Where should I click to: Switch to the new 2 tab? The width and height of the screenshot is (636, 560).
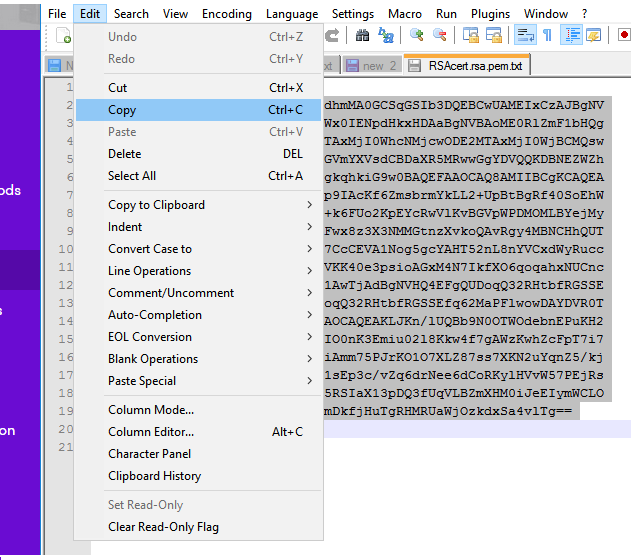pyautogui.click(x=372, y=65)
